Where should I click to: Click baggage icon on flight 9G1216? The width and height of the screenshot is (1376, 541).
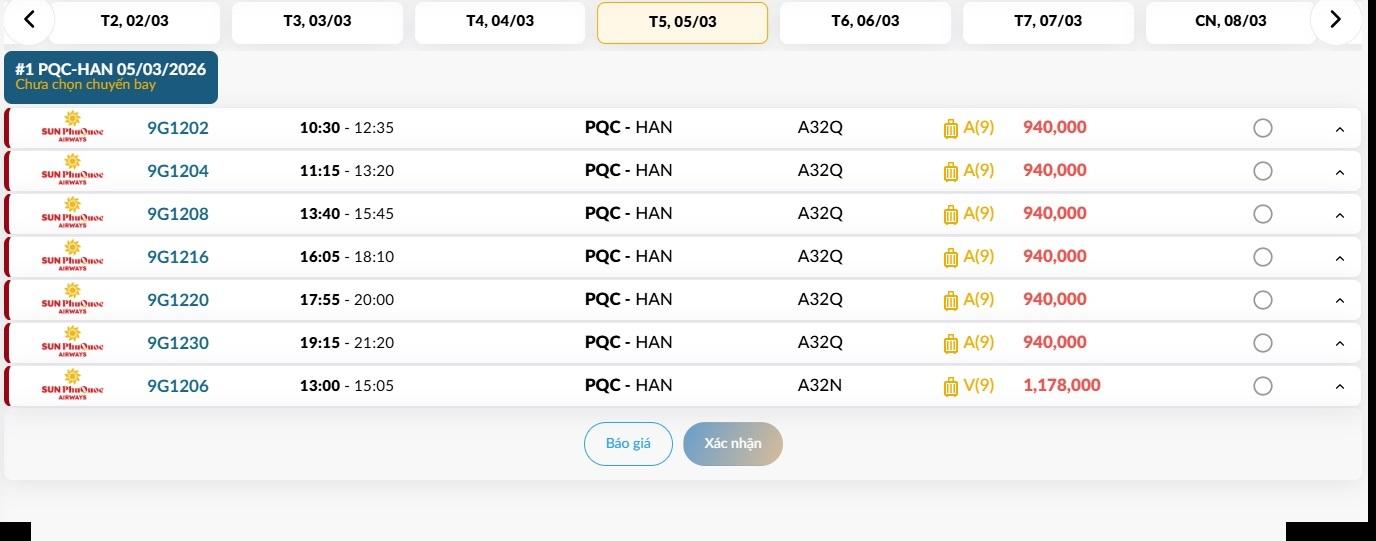[x=951, y=258]
